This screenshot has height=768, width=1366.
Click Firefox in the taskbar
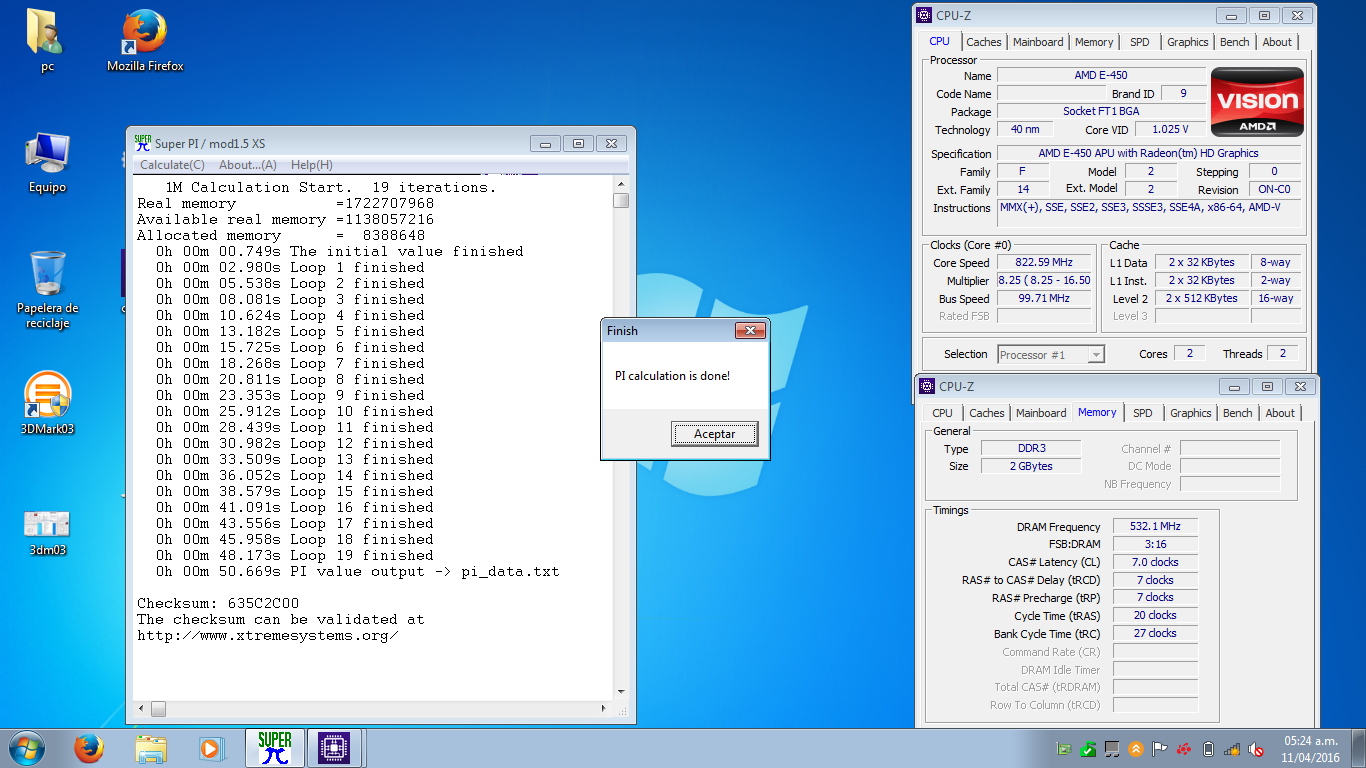click(89, 748)
